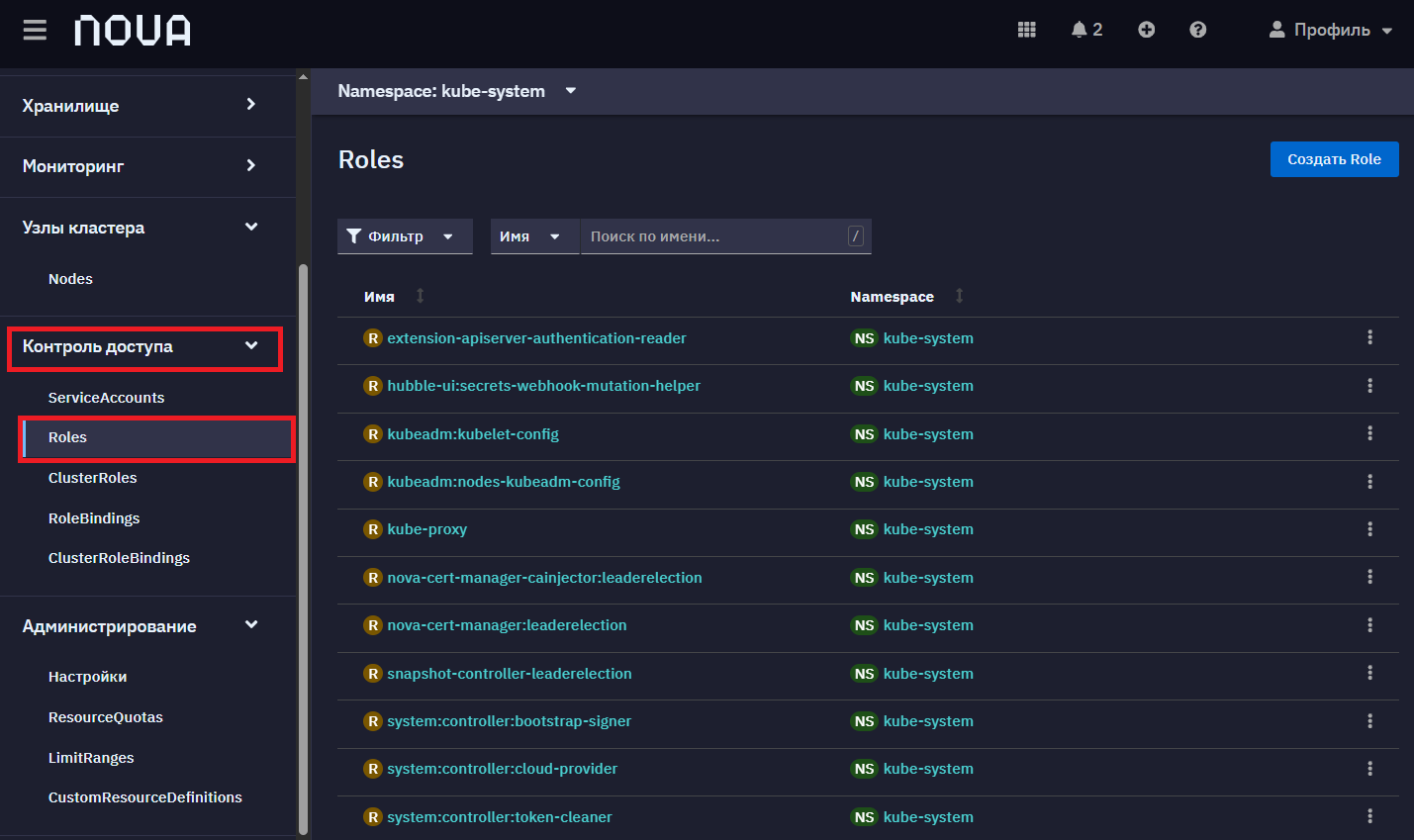Open role kubeadm:kubelet-config
The image size is (1414, 840).
coord(473,434)
